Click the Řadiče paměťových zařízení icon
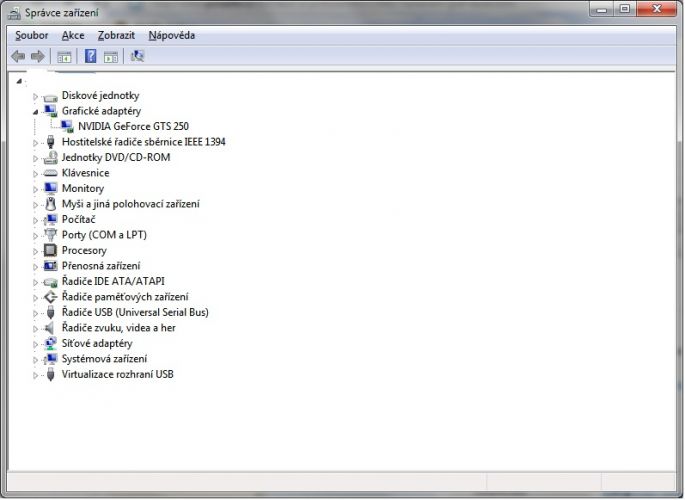Image resolution: width=685 pixels, height=500 pixels. (x=51, y=297)
